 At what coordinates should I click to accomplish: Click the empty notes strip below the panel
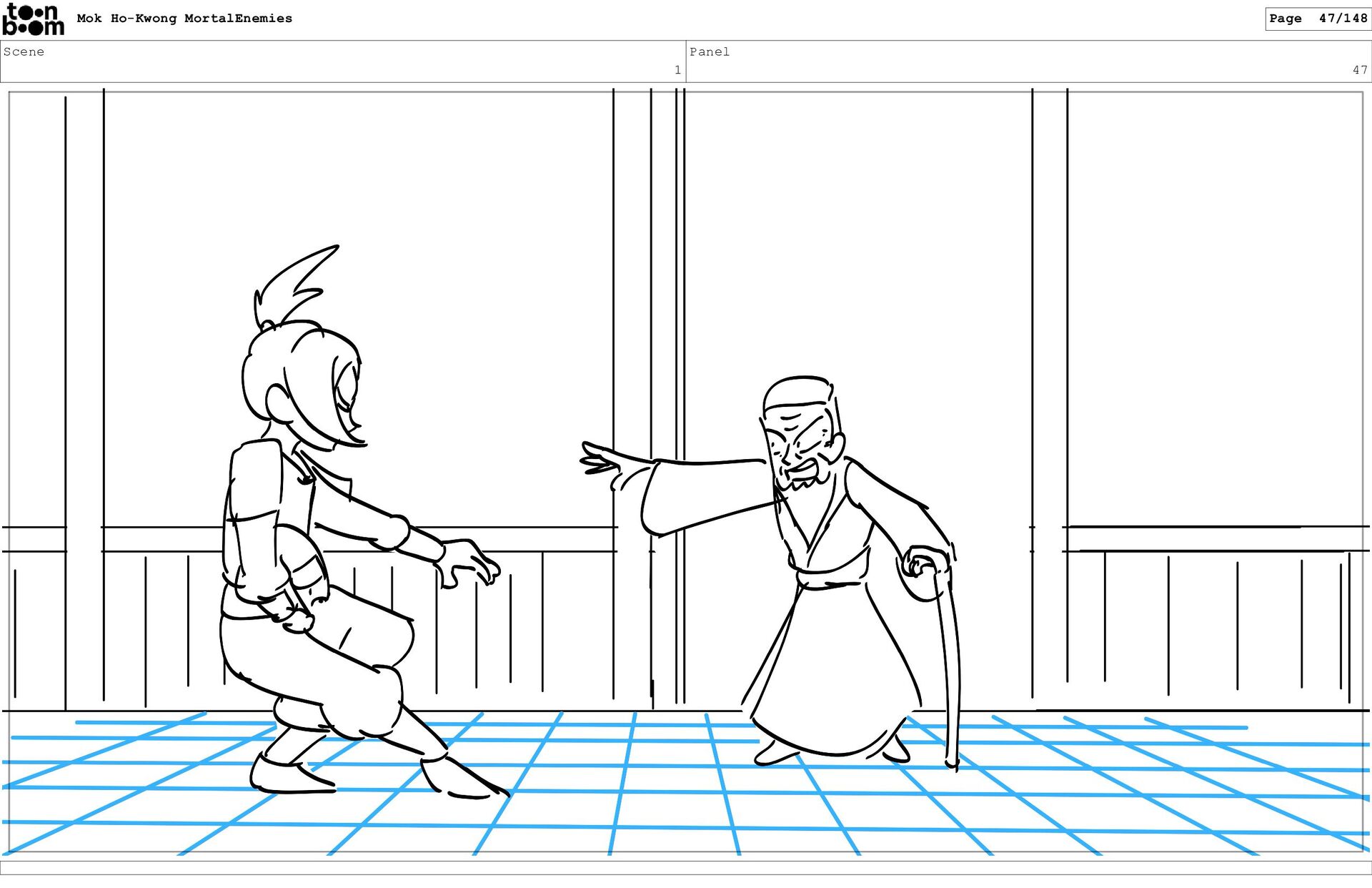pos(686,867)
